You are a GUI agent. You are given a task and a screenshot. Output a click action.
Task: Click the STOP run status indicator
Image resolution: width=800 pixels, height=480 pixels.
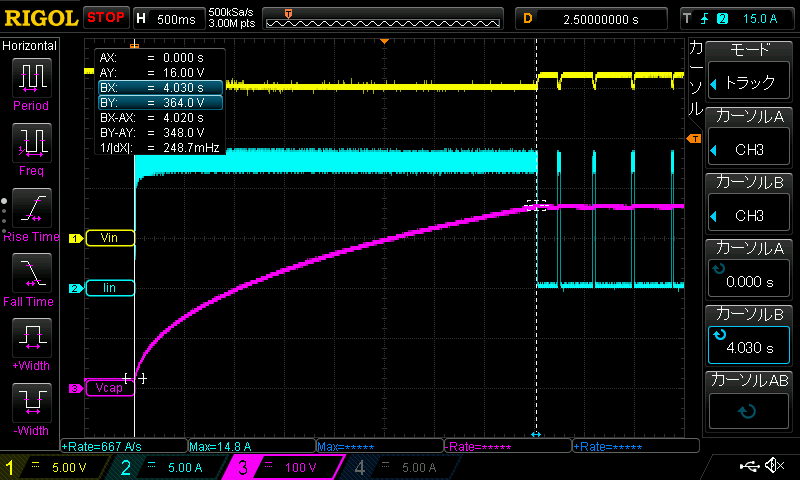[106, 18]
